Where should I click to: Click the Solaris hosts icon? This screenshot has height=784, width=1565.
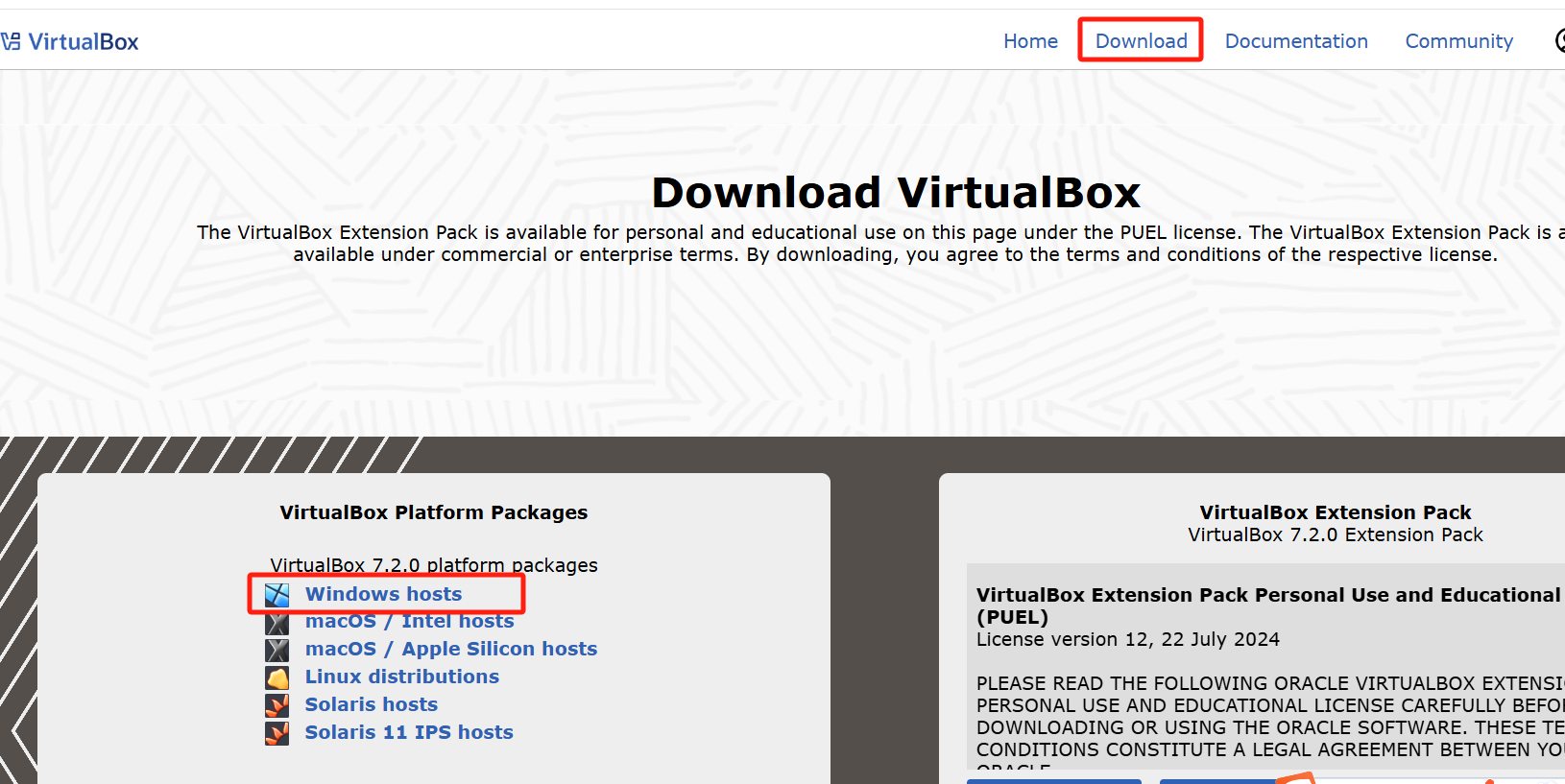(x=277, y=705)
